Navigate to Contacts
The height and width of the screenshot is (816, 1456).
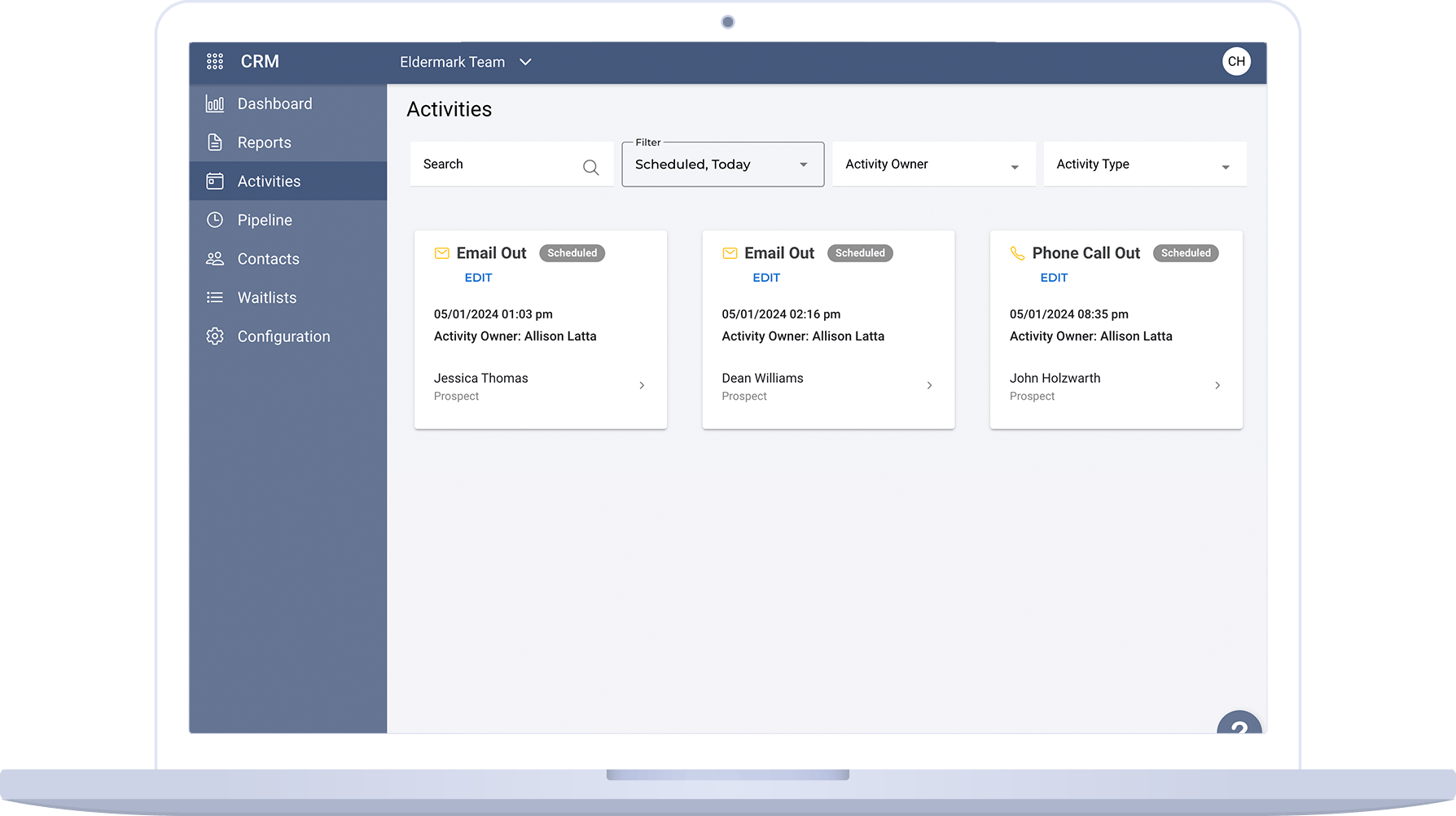point(288,259)
